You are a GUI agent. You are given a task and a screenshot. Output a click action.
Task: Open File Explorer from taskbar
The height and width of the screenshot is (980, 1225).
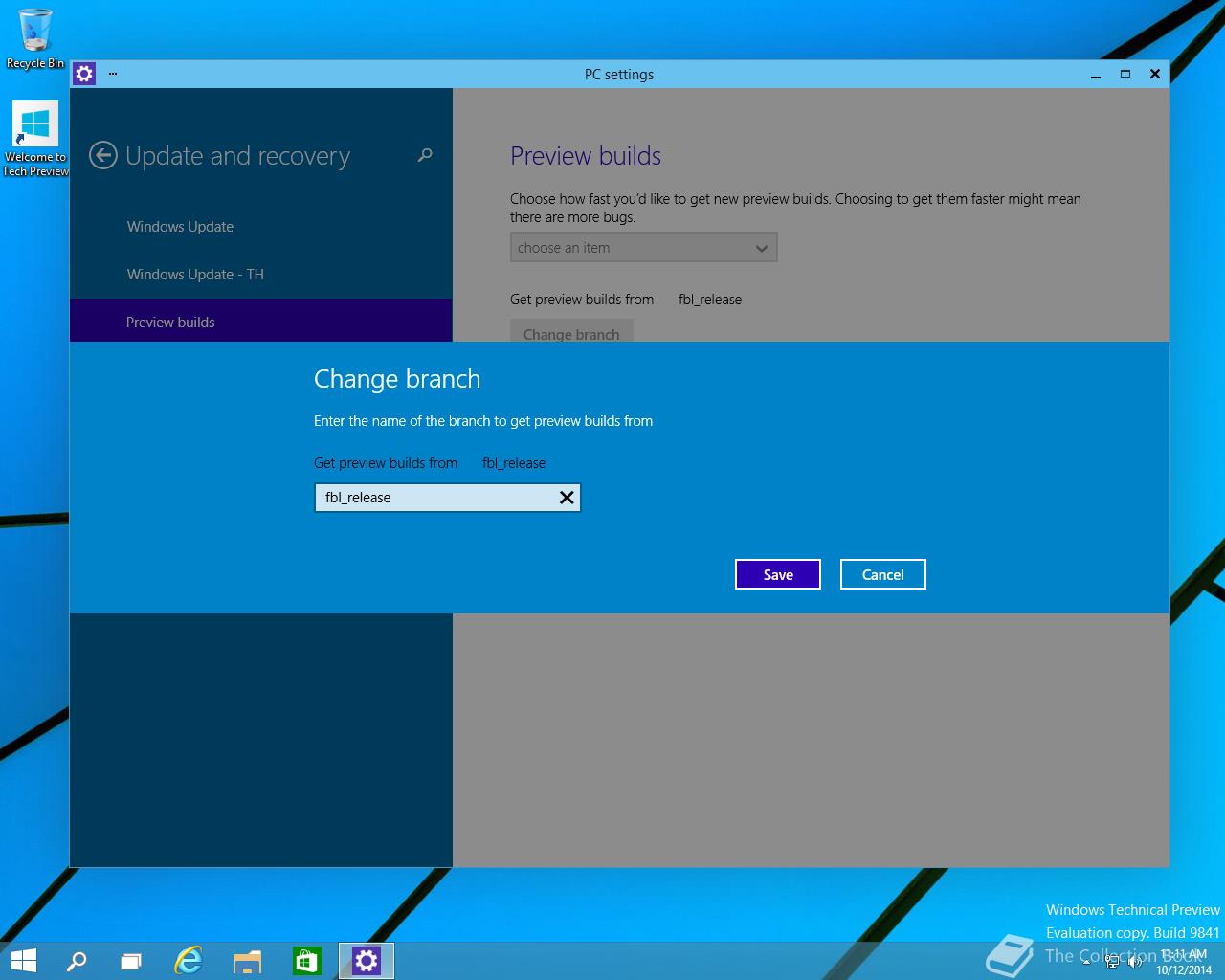tap(248, 960)
